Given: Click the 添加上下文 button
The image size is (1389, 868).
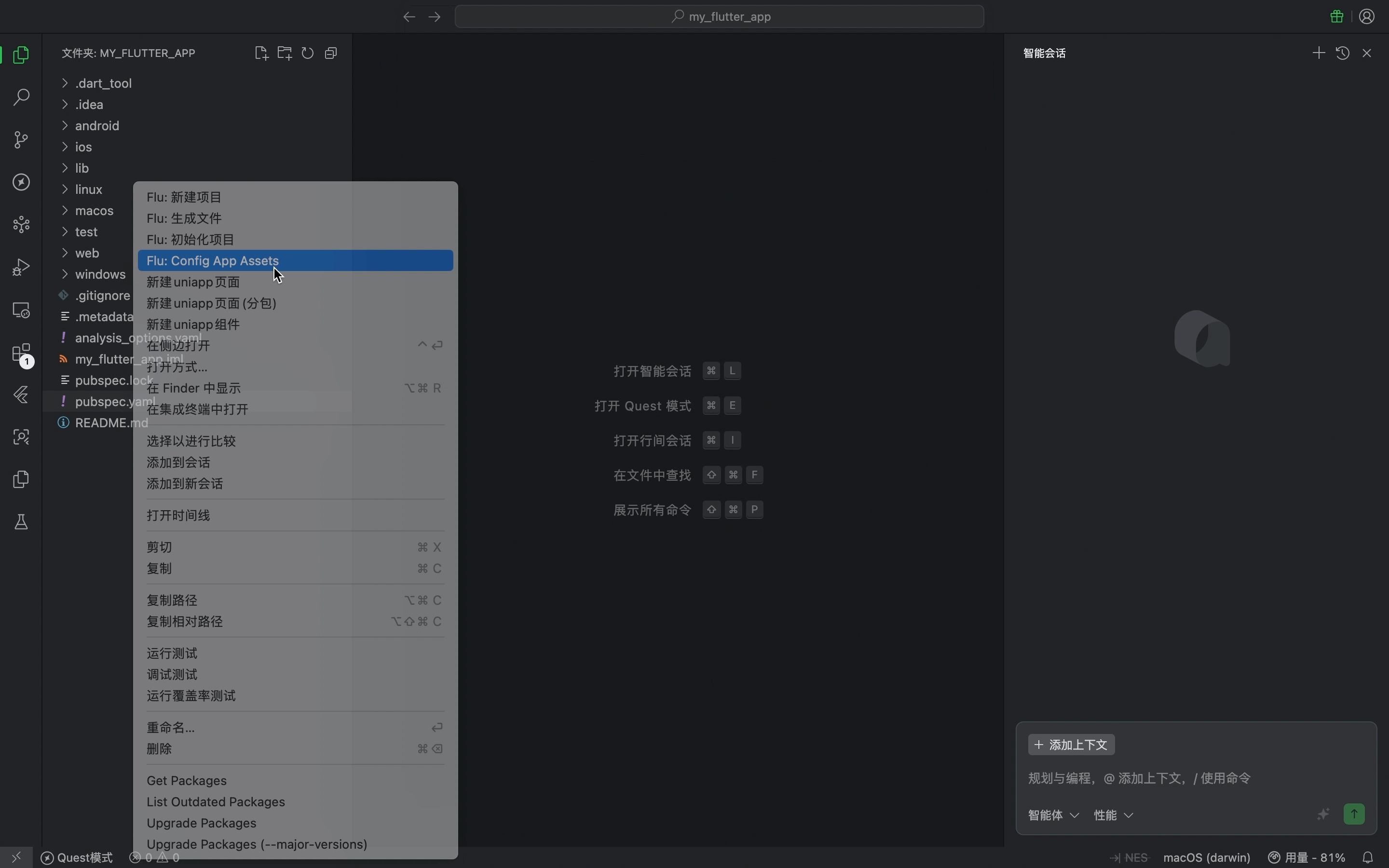Looking at the screenshot, I should 1071,745.
